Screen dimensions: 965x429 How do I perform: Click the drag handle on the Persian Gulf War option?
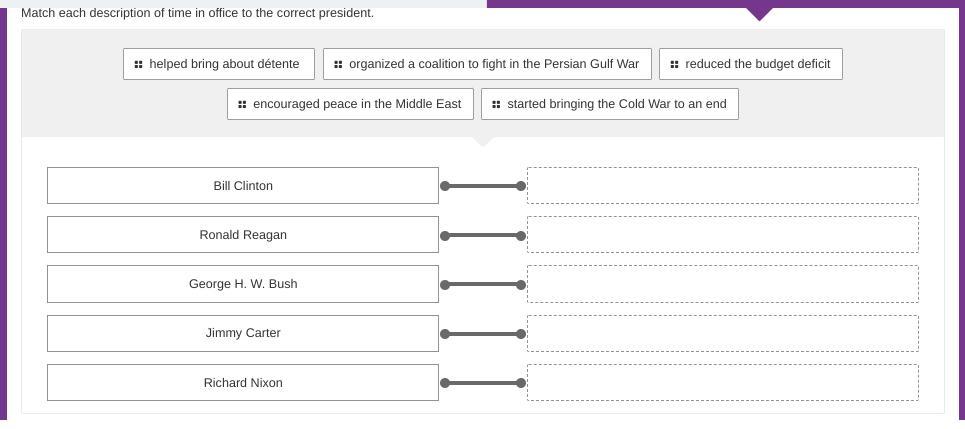[x=338, y=64]
